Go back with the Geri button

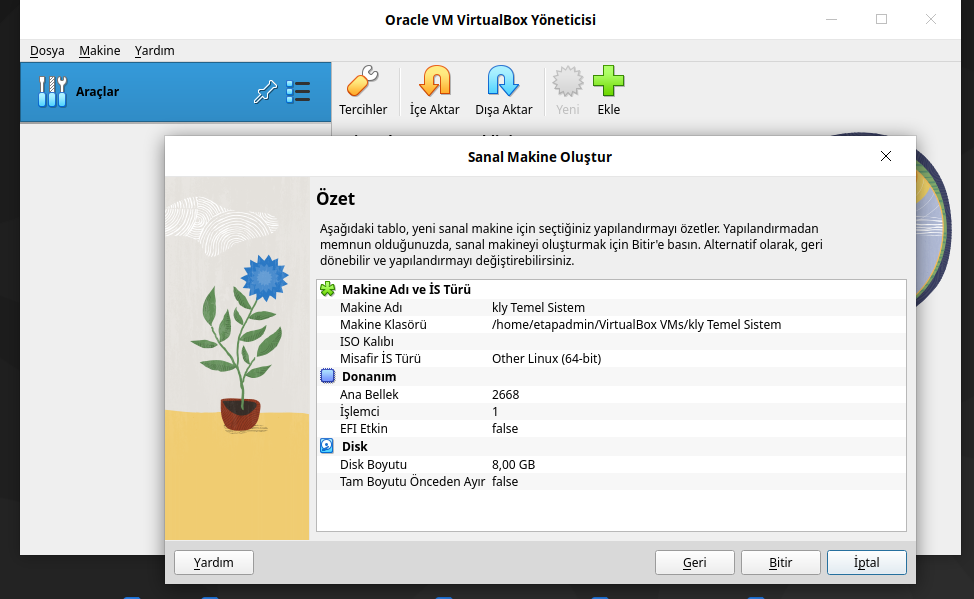(694, 563)
